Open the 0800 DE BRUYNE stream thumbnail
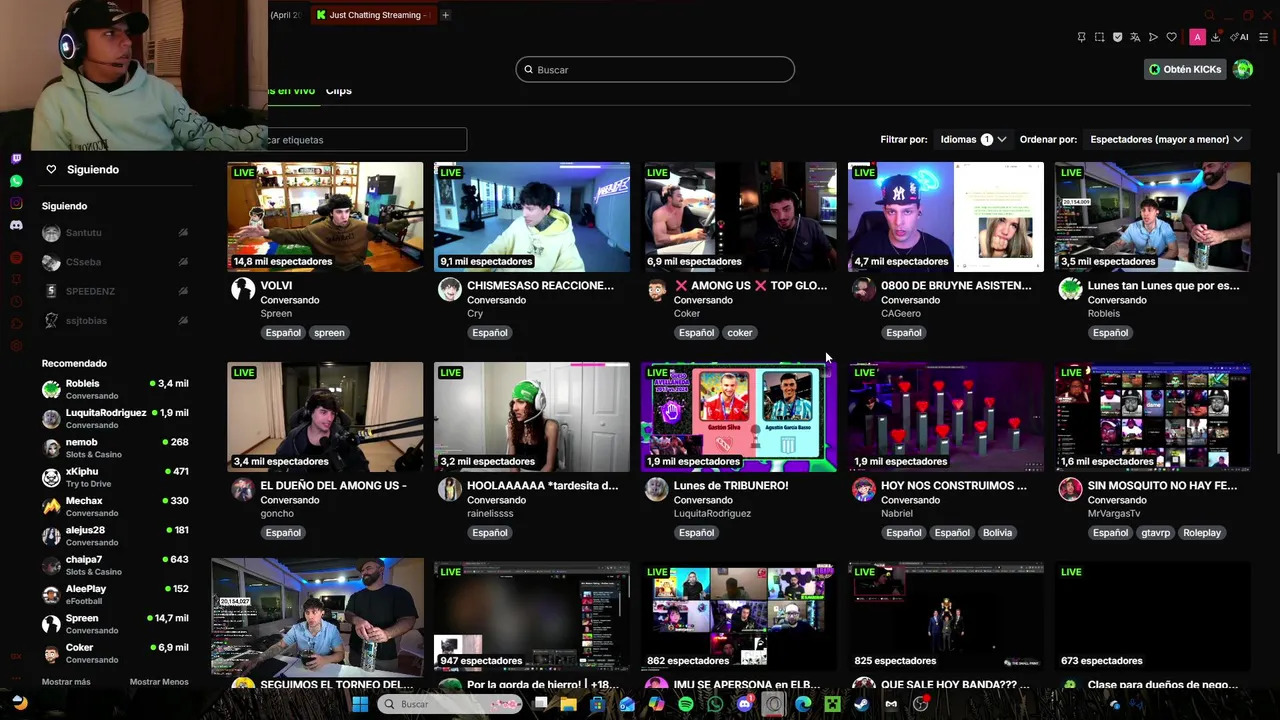The height and width of the screenshot is (720, 1280). [946, 217]
